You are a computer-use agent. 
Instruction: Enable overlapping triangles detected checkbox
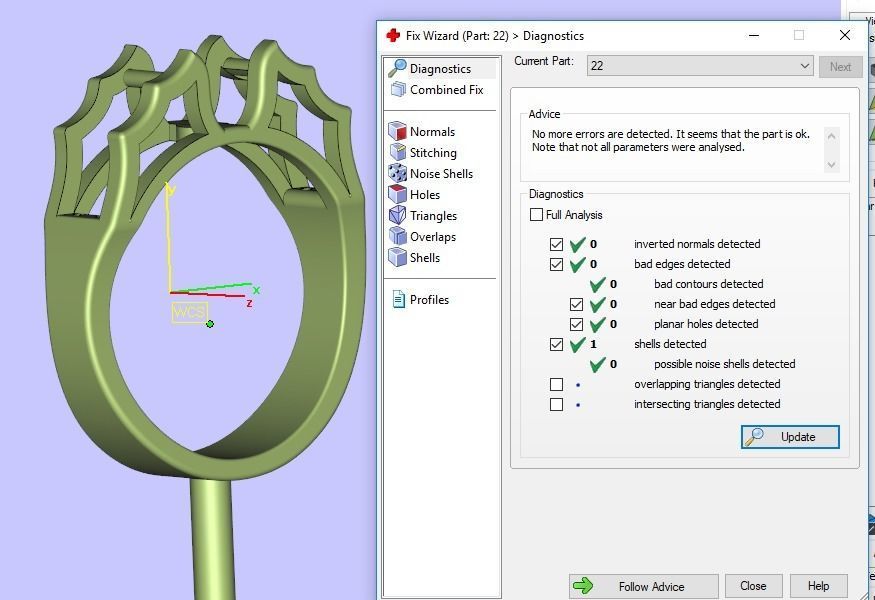pos(556,384)
